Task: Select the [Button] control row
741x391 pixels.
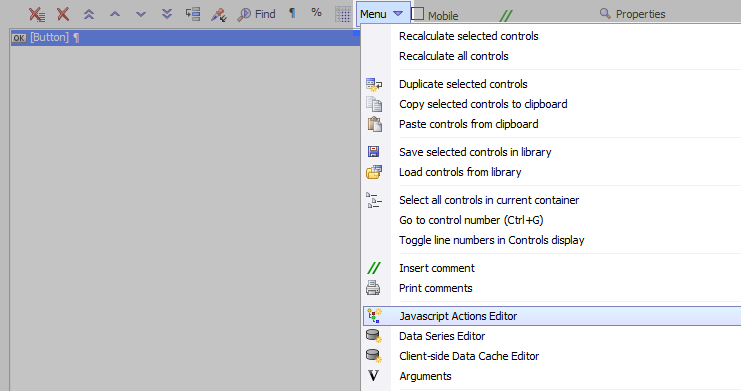Action: (x=185, y=37)
